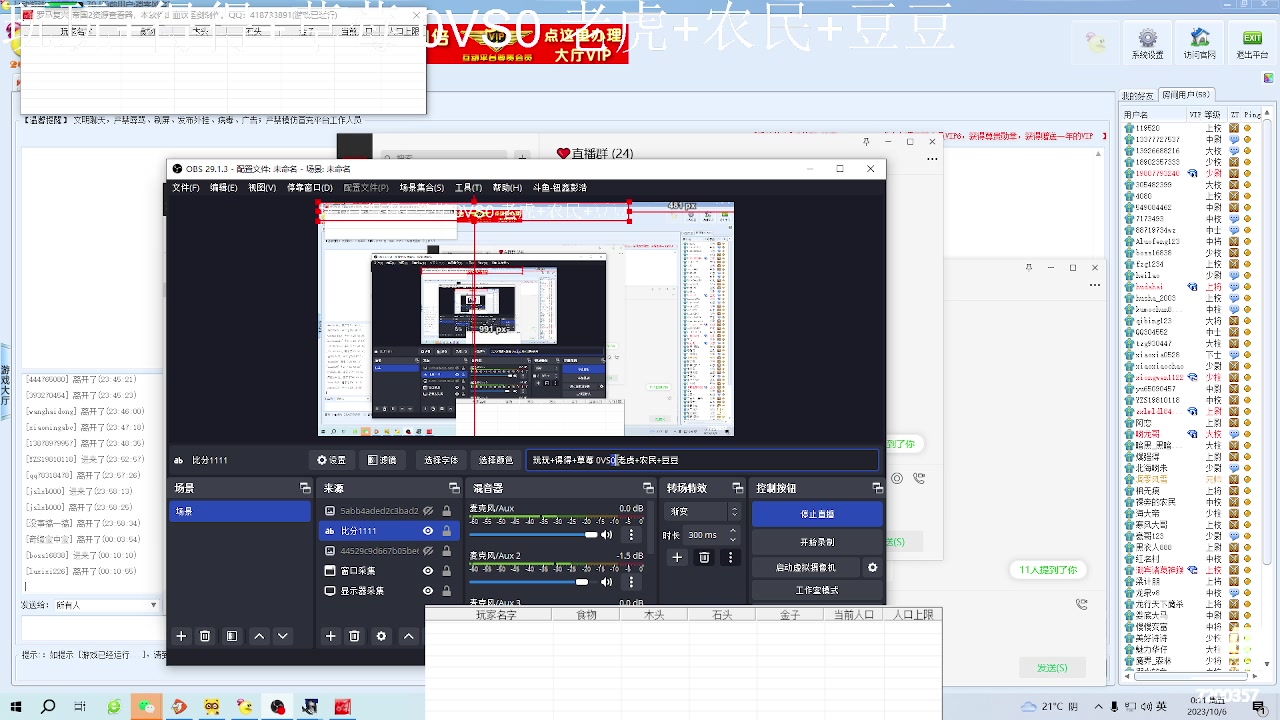Open source properties gear in 来源 panel
Viewport: 1280px width, 720px height.
click(x=381, y=636)
